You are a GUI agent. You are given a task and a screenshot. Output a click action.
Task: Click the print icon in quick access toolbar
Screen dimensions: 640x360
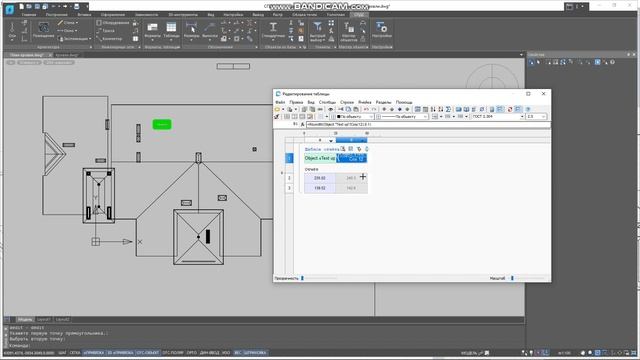76,7
